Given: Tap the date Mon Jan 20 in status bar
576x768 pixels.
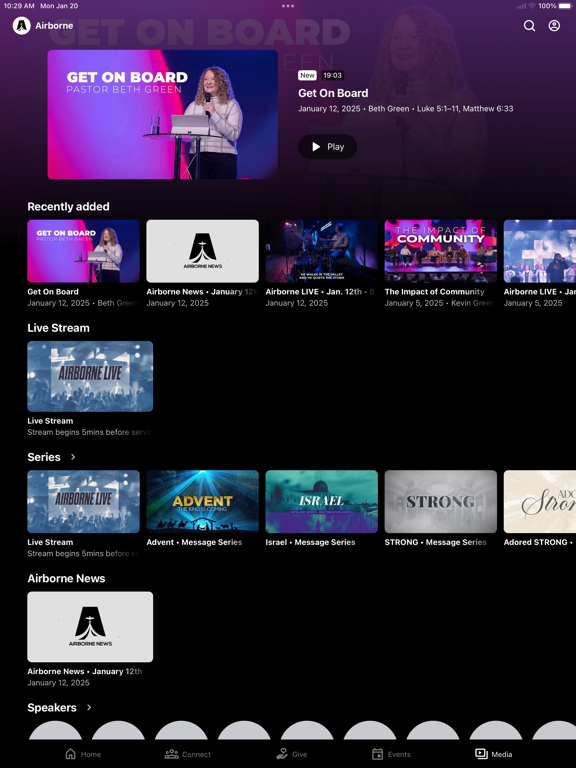Looking at the screenshot, I should (59, 6).
